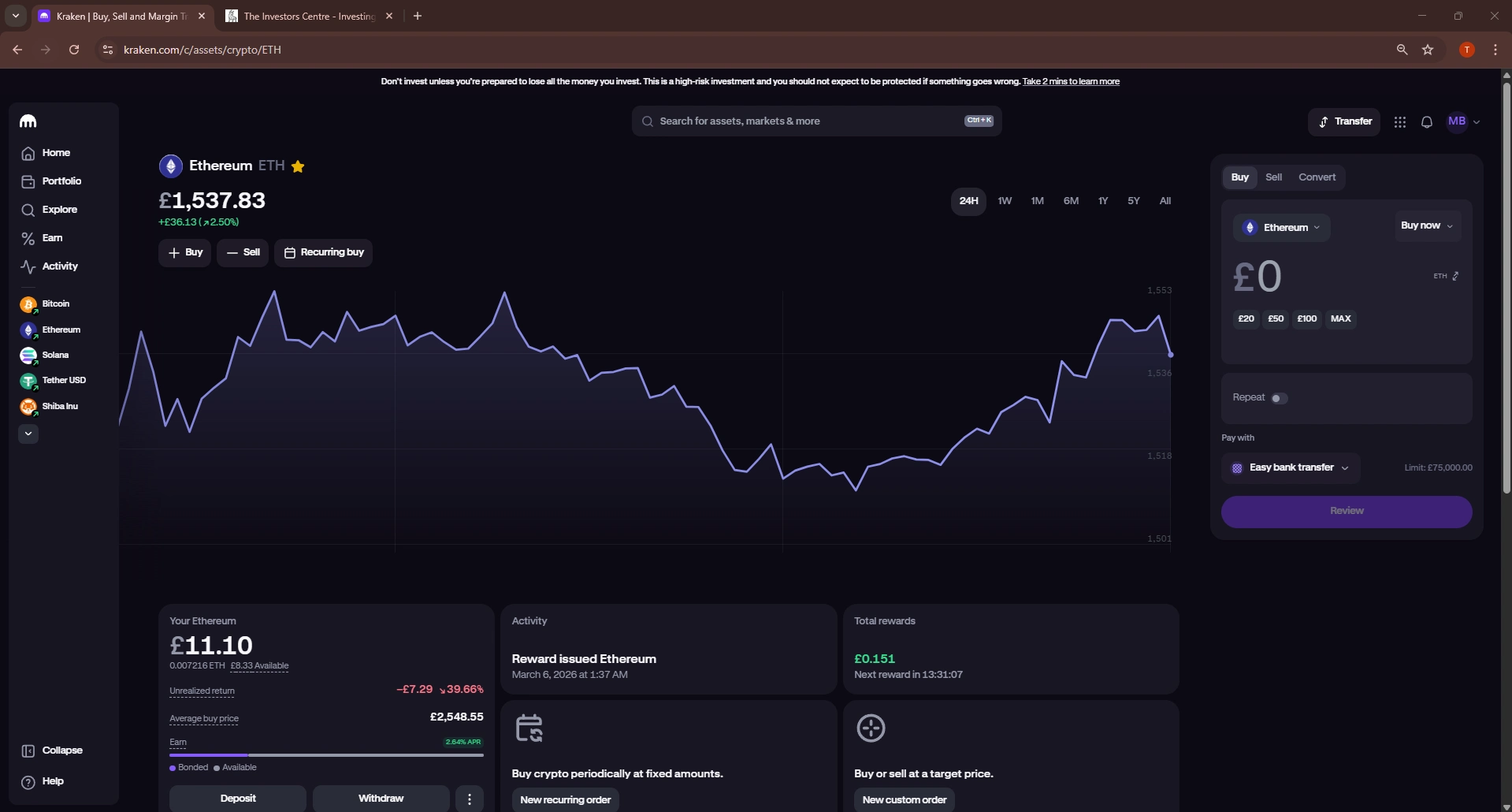Open the Ethereum asset dropdown
The height and width of the screenshot is (812, 1512).
1281,228
